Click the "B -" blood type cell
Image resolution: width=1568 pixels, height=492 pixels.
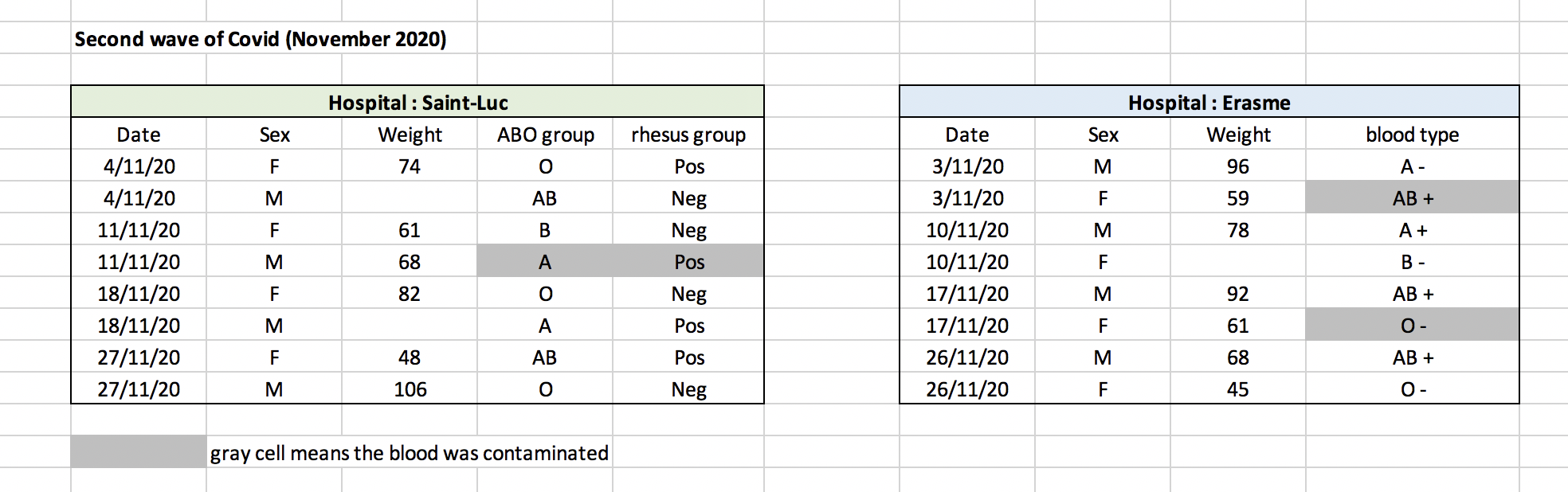point(1412,262)
